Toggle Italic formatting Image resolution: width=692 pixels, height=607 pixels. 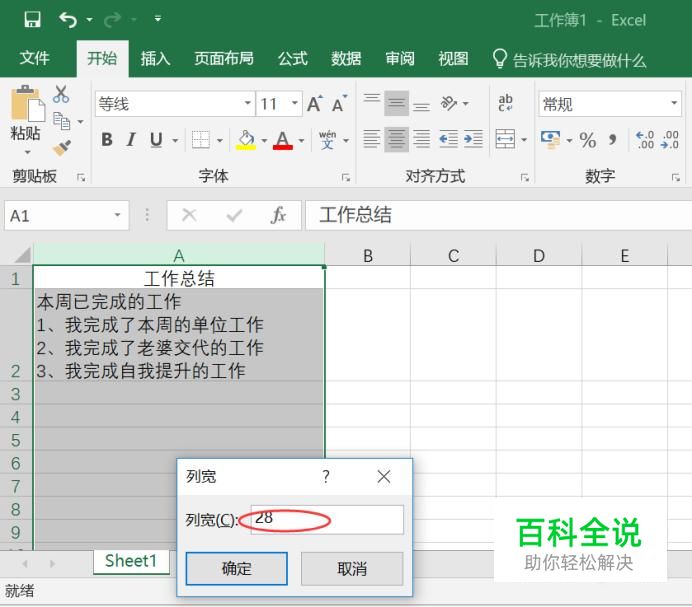click(131, 139)
